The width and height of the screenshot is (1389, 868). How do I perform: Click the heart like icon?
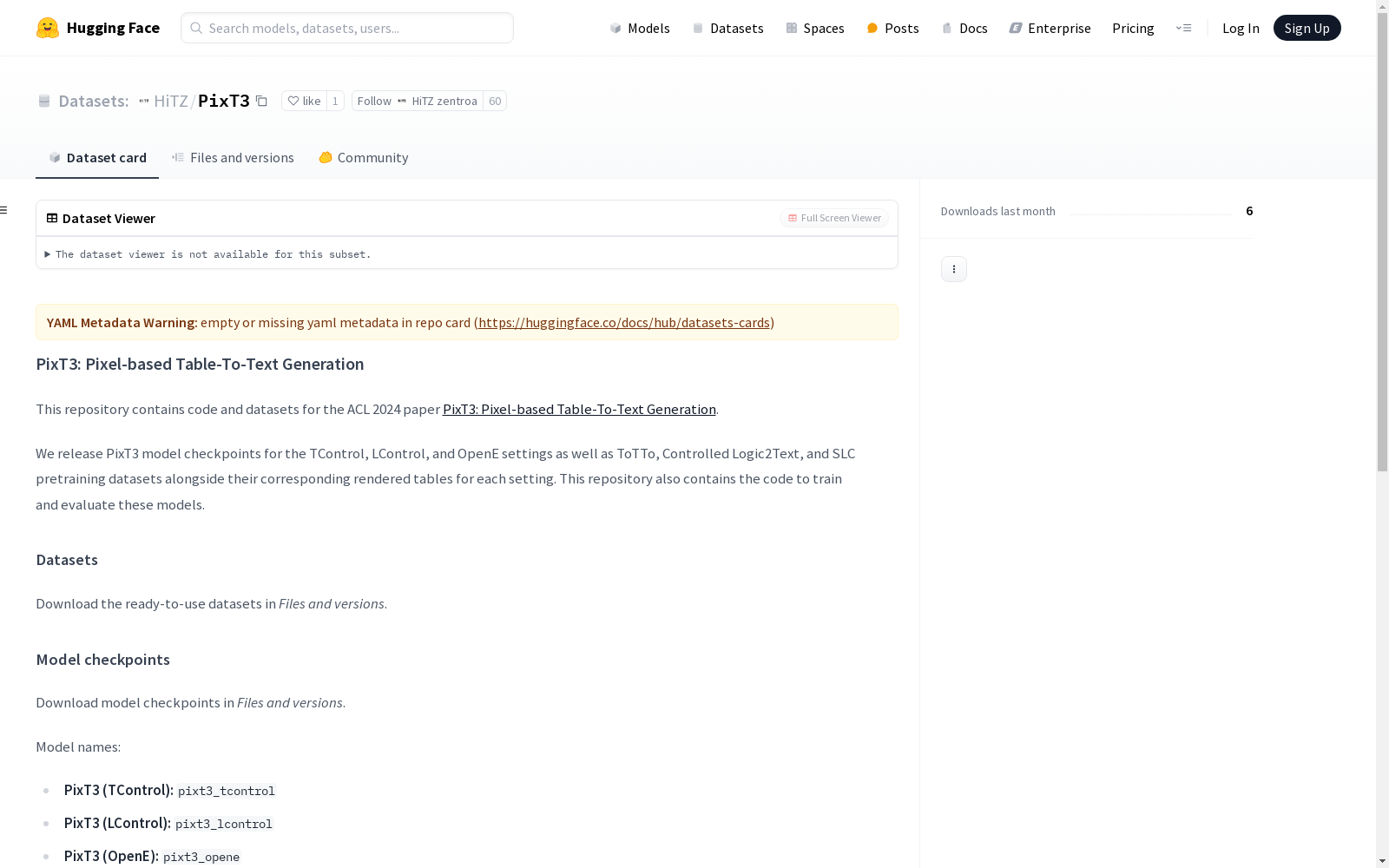pyautogui.click(x=293, y=101)
